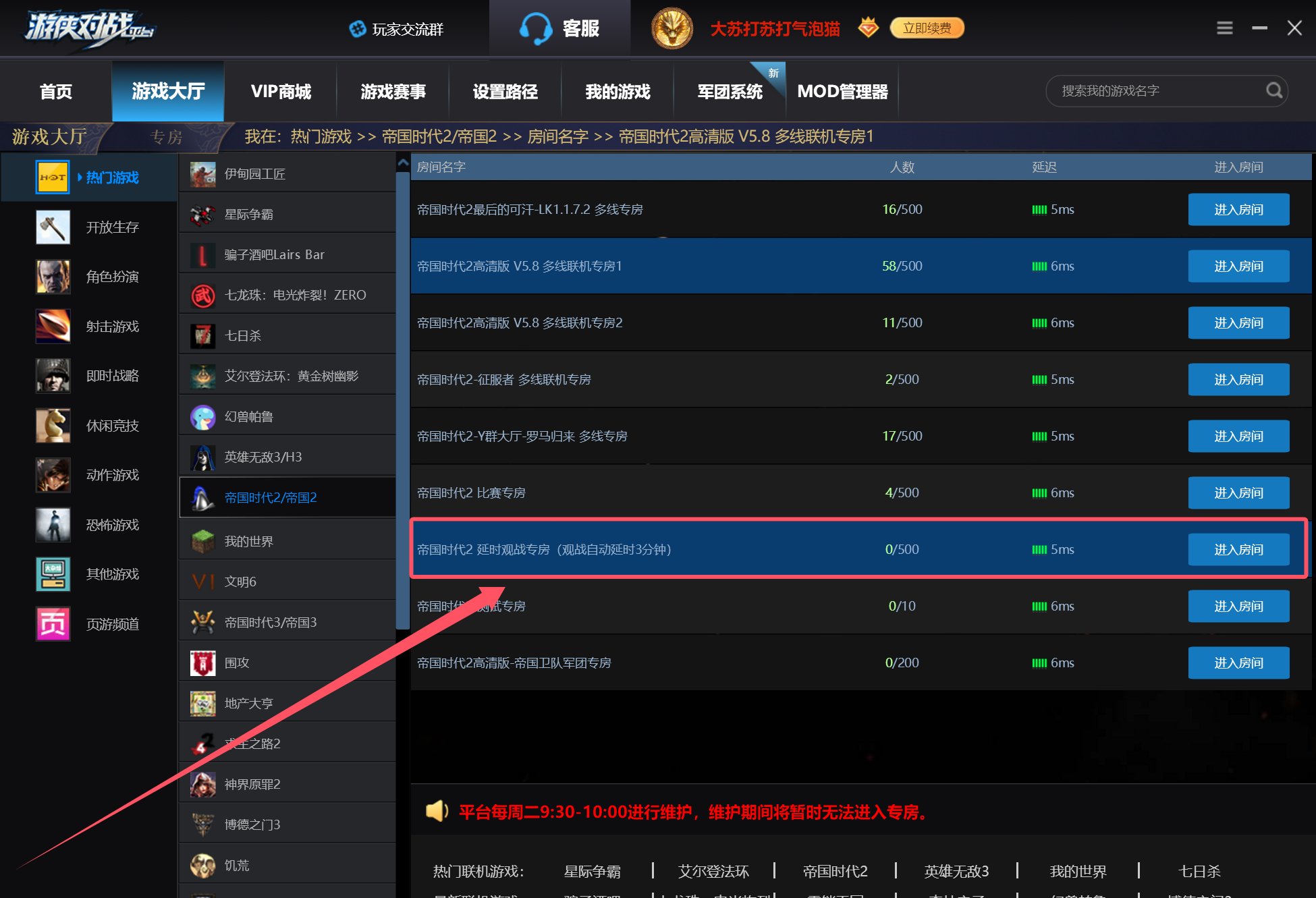Image resolution: width=1316 pixels, height=898 pixels.
Task: Click the search magnifier icon
Action: pyautogui.click(x=1273, y=90)
